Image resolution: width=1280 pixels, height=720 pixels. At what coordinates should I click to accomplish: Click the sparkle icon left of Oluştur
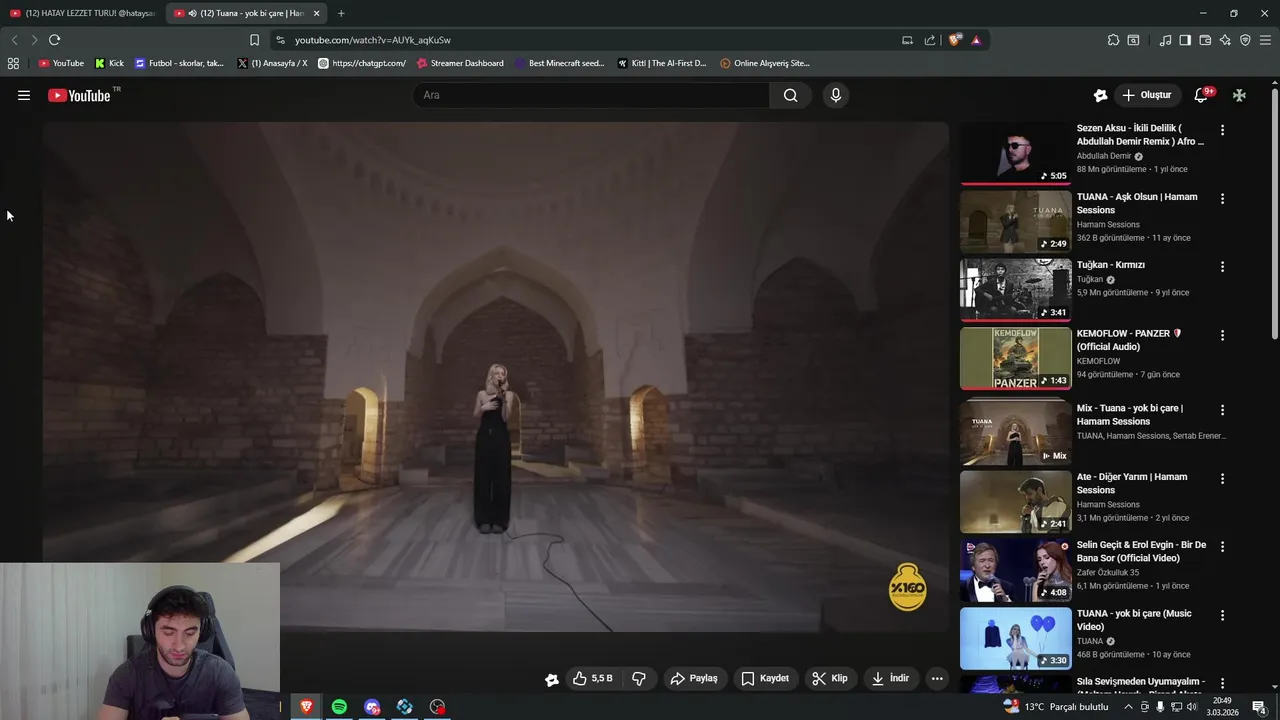[x=1100, y=95]
